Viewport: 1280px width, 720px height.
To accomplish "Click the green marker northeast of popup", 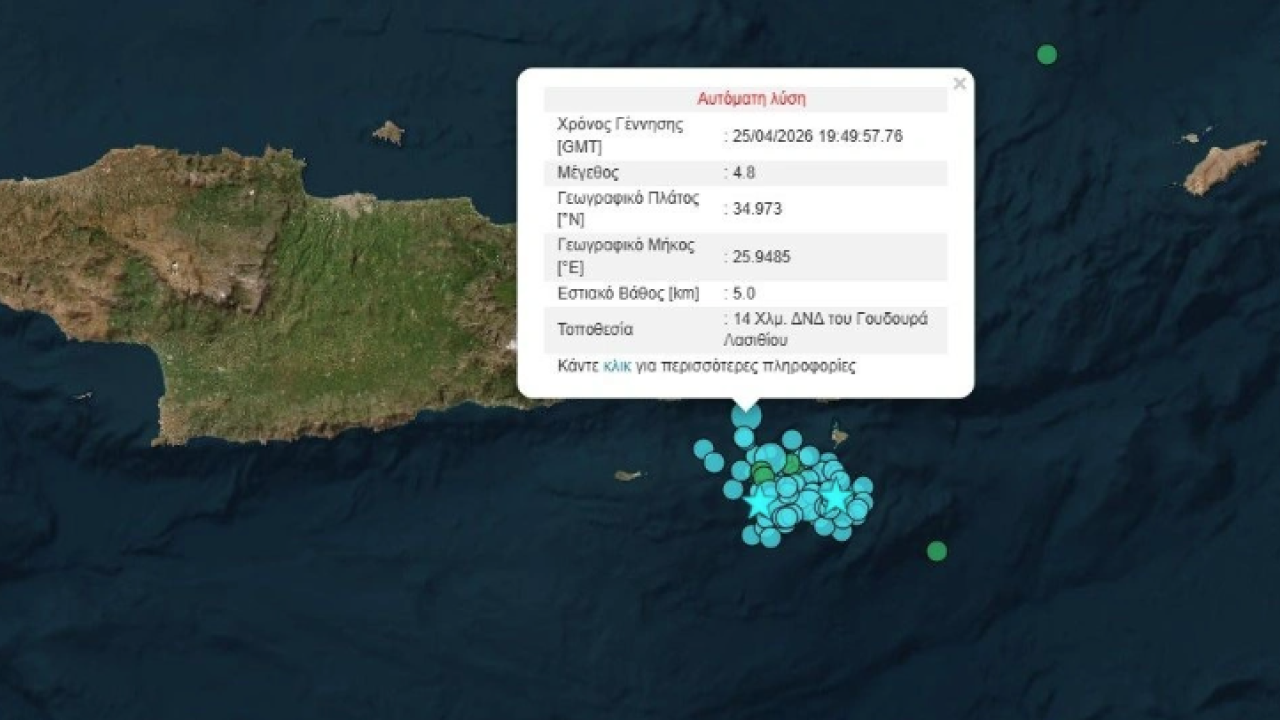I will [1046, 55].
